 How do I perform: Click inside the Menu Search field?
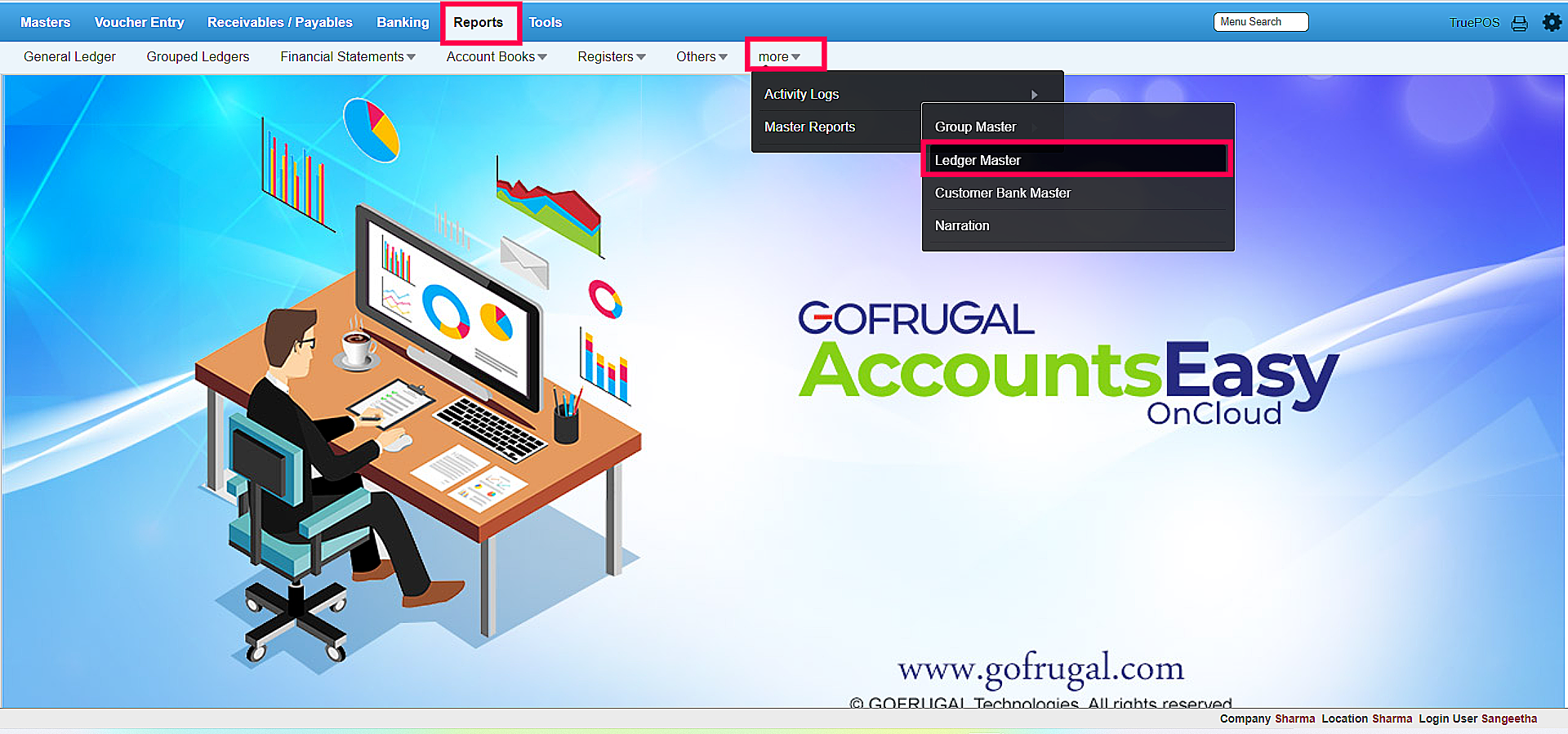pyautogui.click(x=1261, y=22)
